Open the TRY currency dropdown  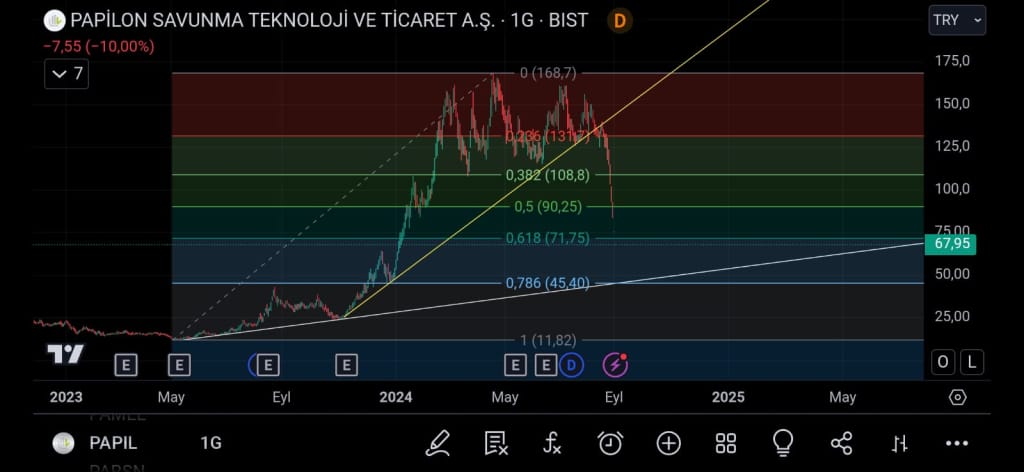(957, 20)
